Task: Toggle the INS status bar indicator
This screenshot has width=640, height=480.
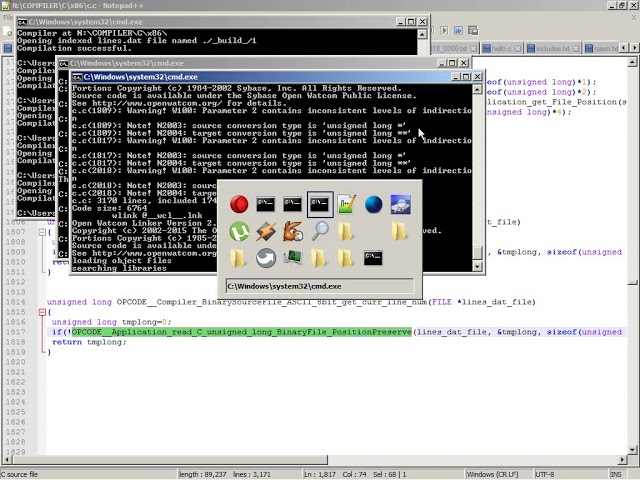Action: pos(616,474)
